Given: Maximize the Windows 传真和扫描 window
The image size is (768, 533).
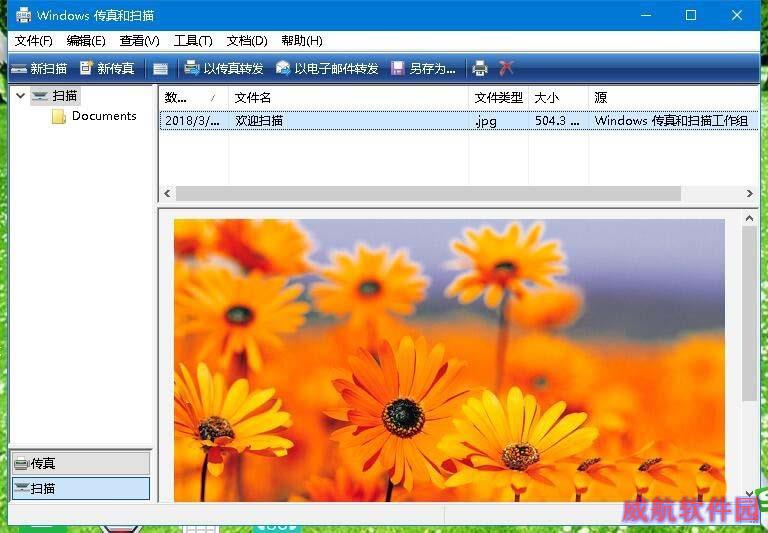Looking at the screenshot, I should (691, 15).
